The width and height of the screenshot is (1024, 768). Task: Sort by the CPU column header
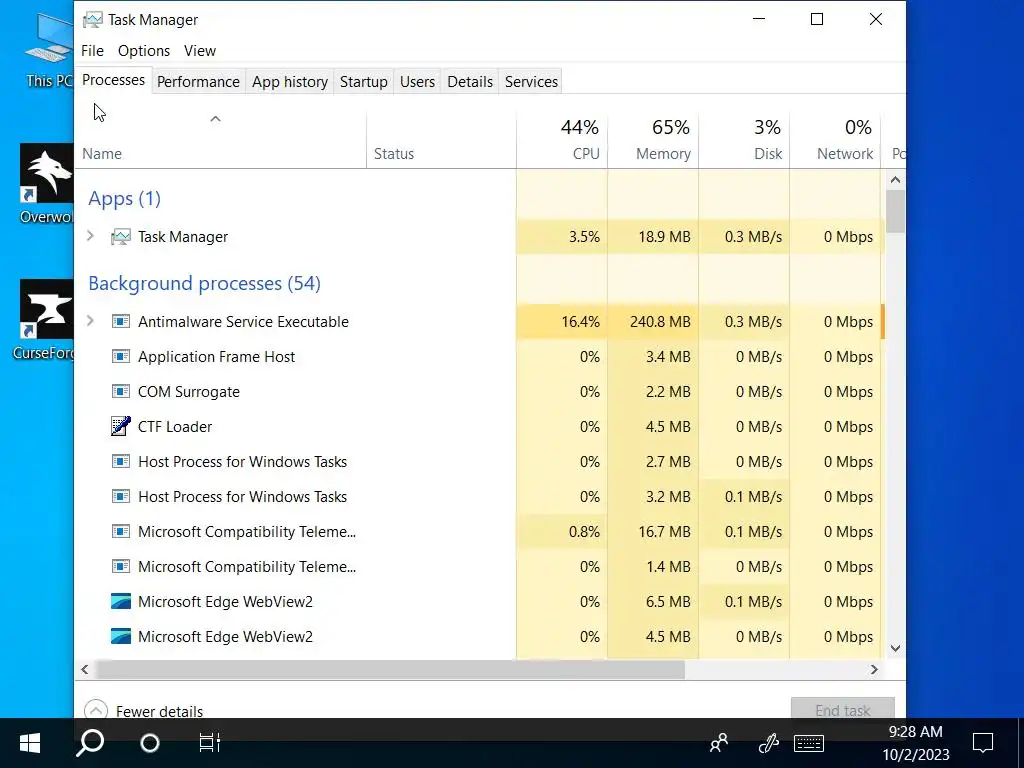(562, 140)
